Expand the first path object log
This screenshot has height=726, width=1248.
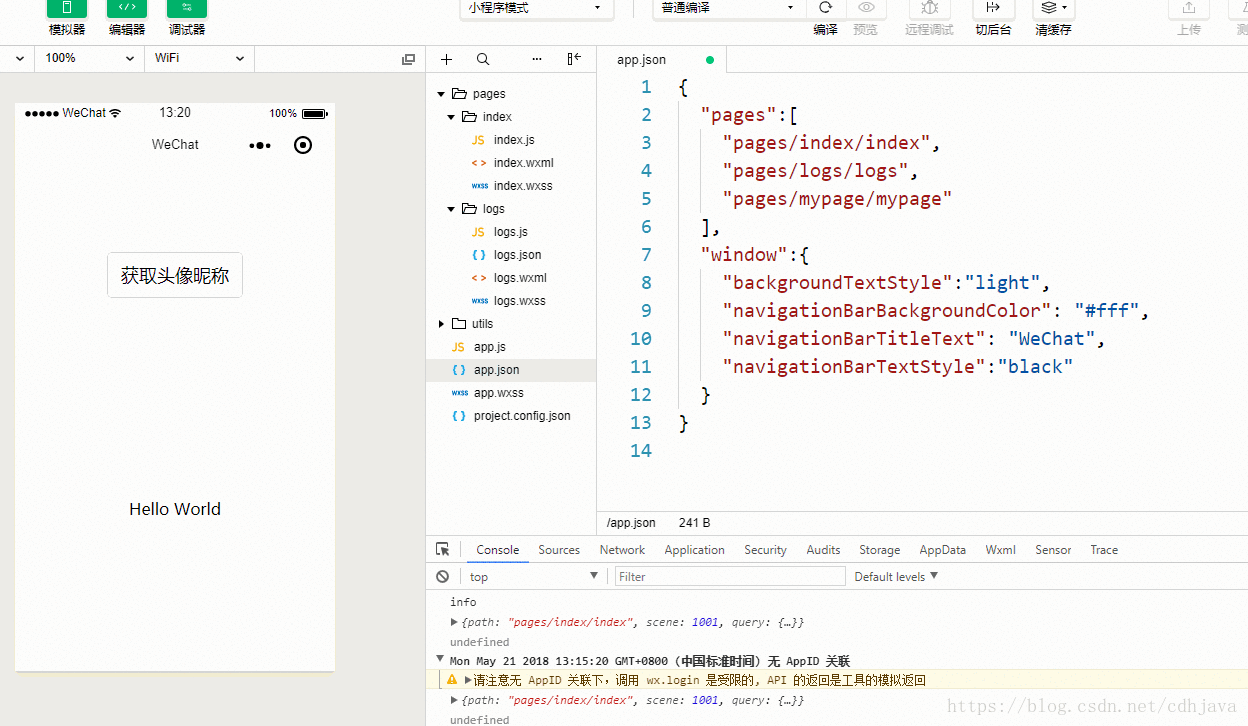tap(454, 622)
